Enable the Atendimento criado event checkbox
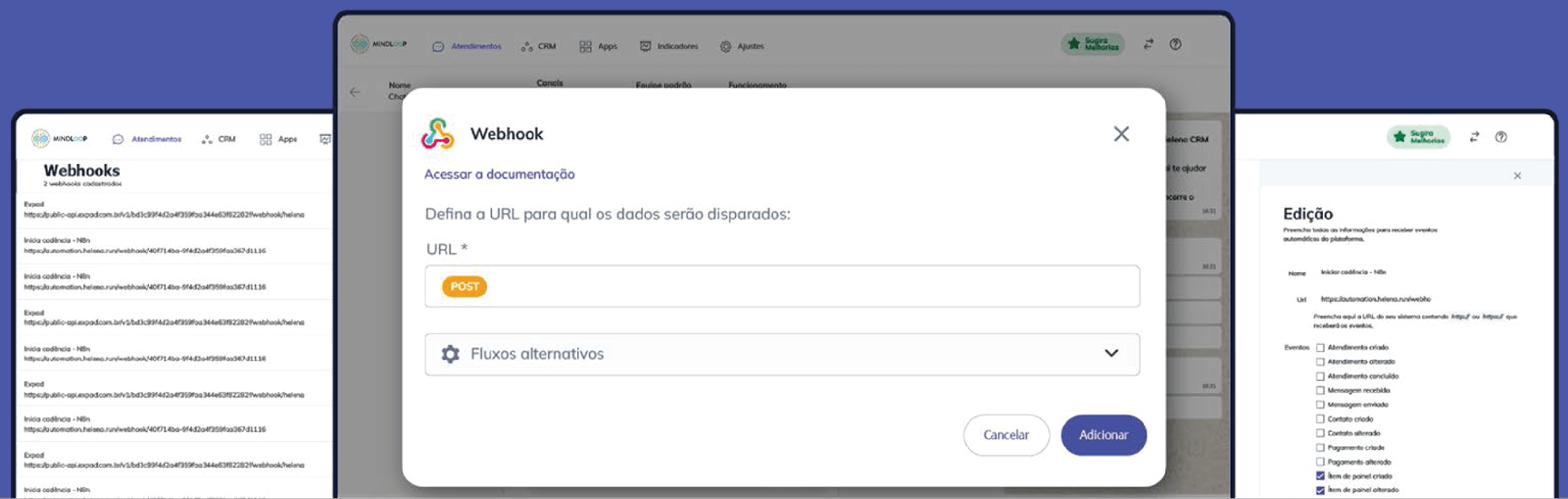 [x=1320, y=347]
